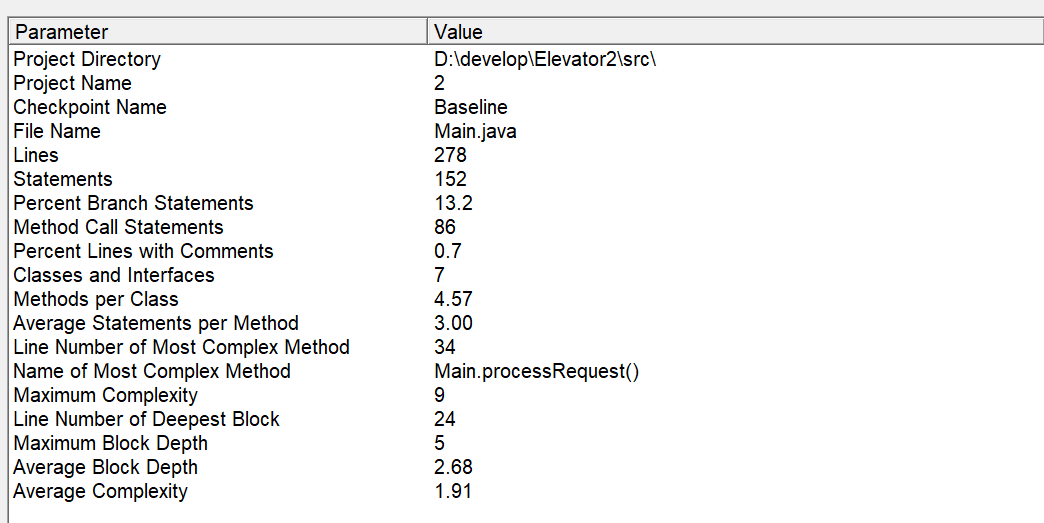Click the Checkpoint Name row label

tap(90, 107)
